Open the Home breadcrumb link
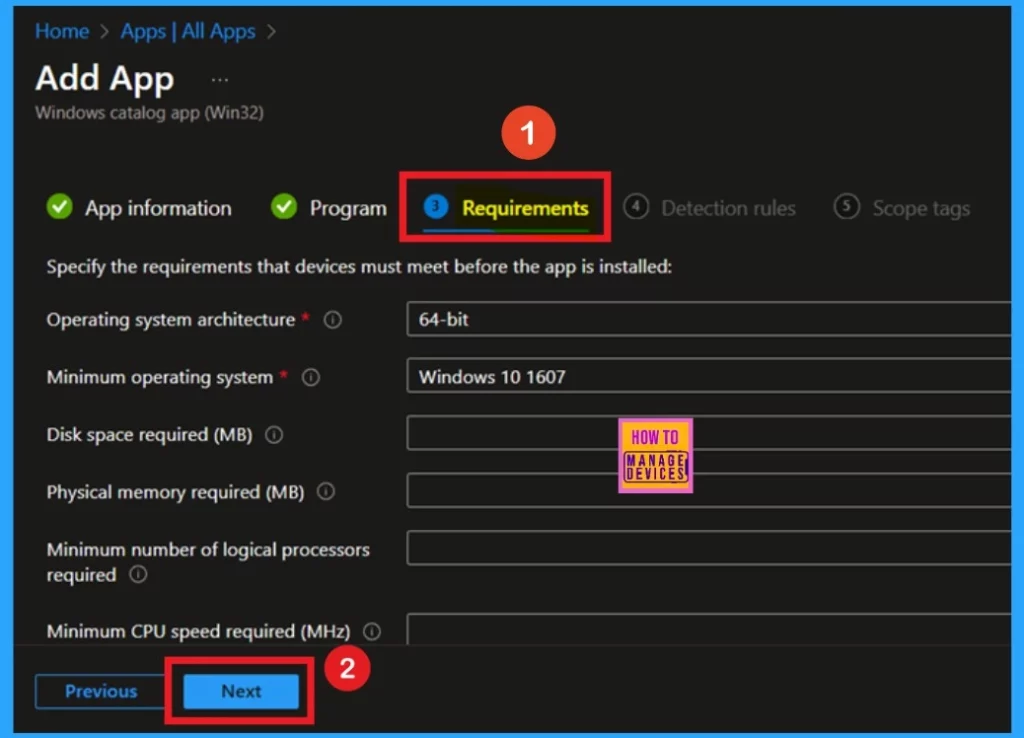 62,31
